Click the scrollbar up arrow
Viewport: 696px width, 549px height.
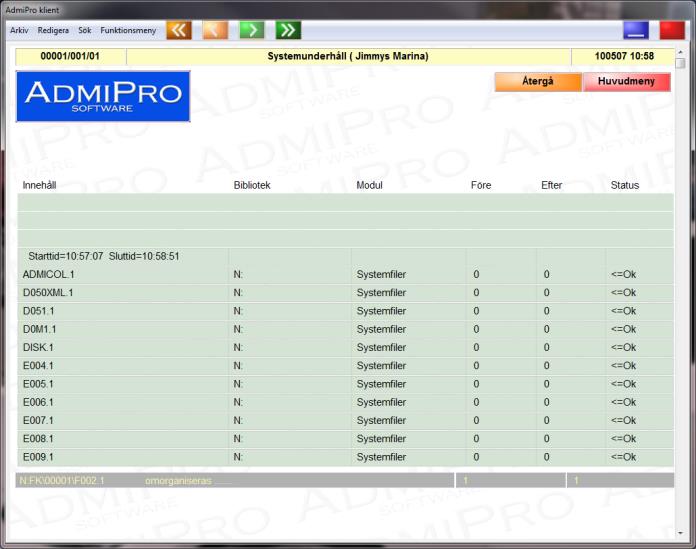click(680, 52)
